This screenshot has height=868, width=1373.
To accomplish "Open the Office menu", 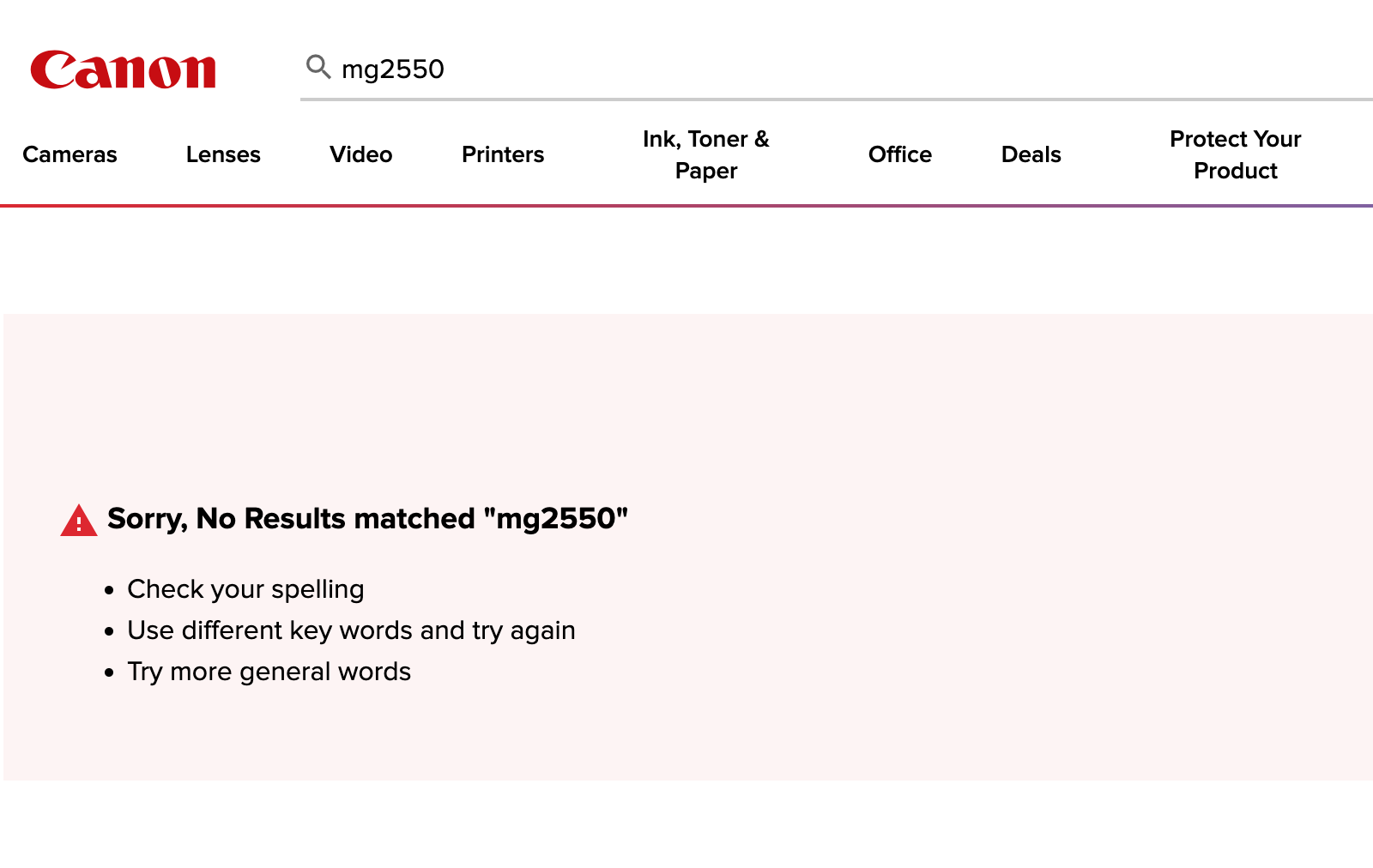I will click(900, 154).
